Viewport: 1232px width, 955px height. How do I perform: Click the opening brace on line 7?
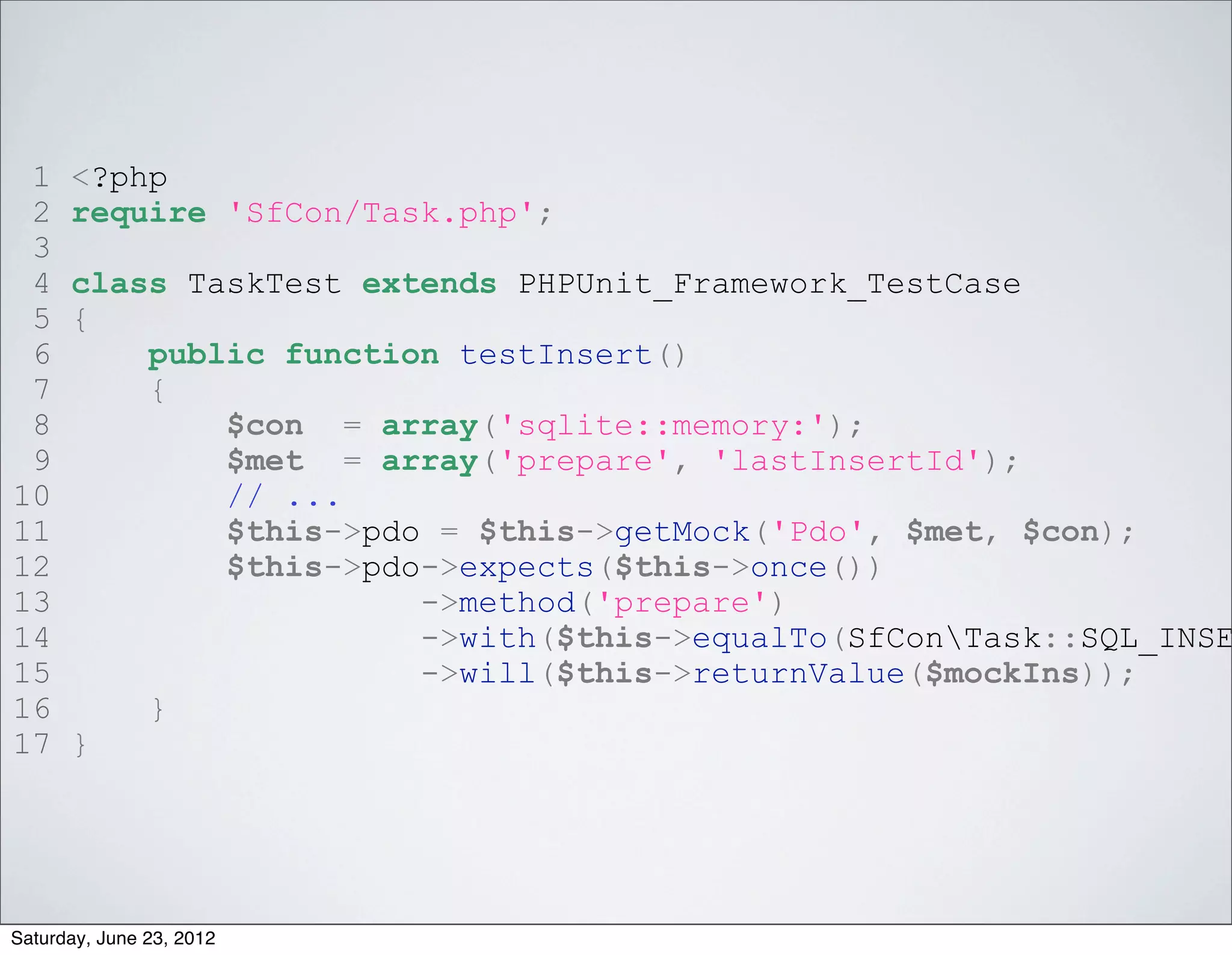[x=158, y=391]
